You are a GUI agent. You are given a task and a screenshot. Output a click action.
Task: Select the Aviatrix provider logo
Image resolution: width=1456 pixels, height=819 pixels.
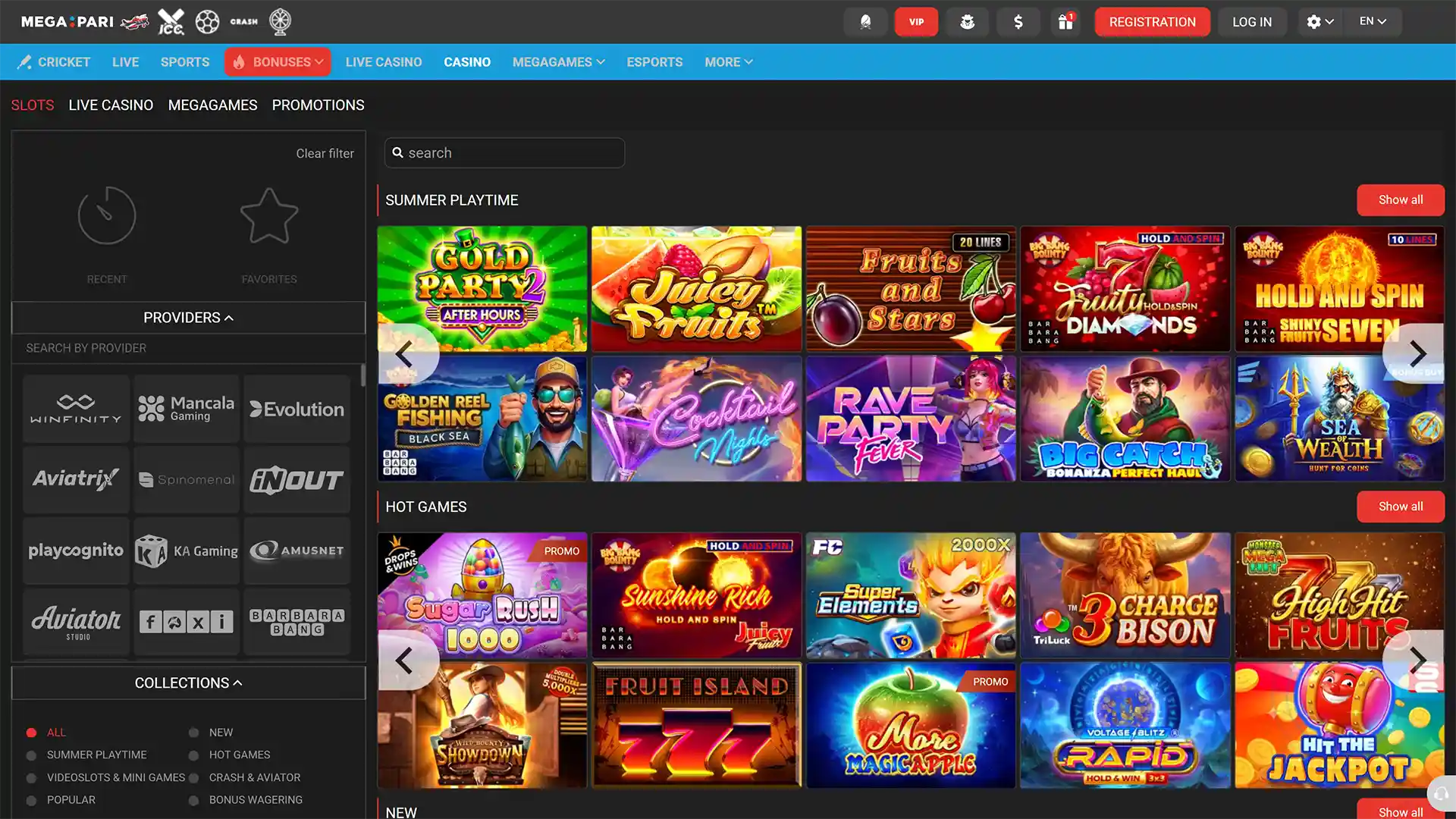(x=76, y=480)
